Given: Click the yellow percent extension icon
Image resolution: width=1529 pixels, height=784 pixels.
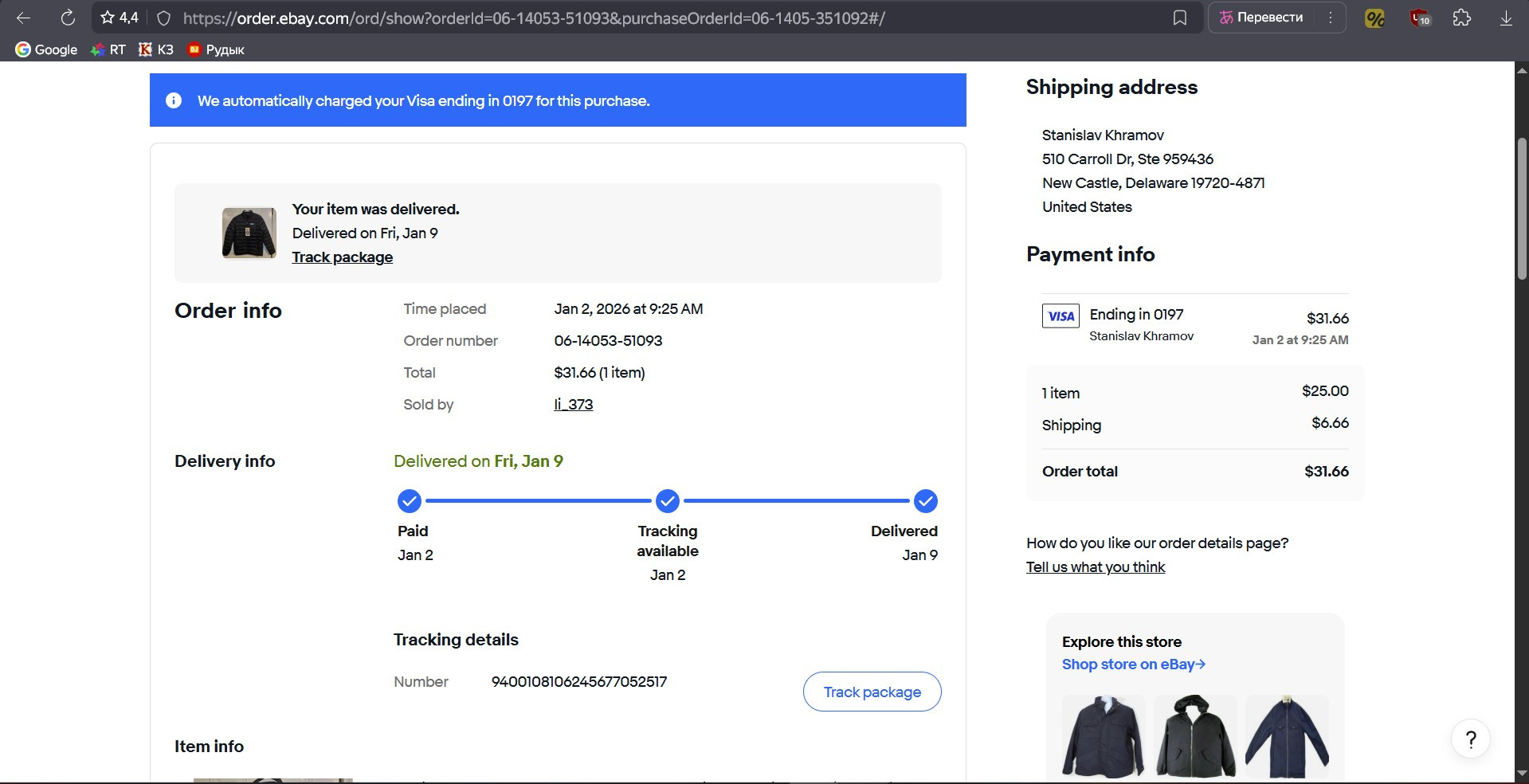Looking at the screenshot, I should coord(1374,18).
